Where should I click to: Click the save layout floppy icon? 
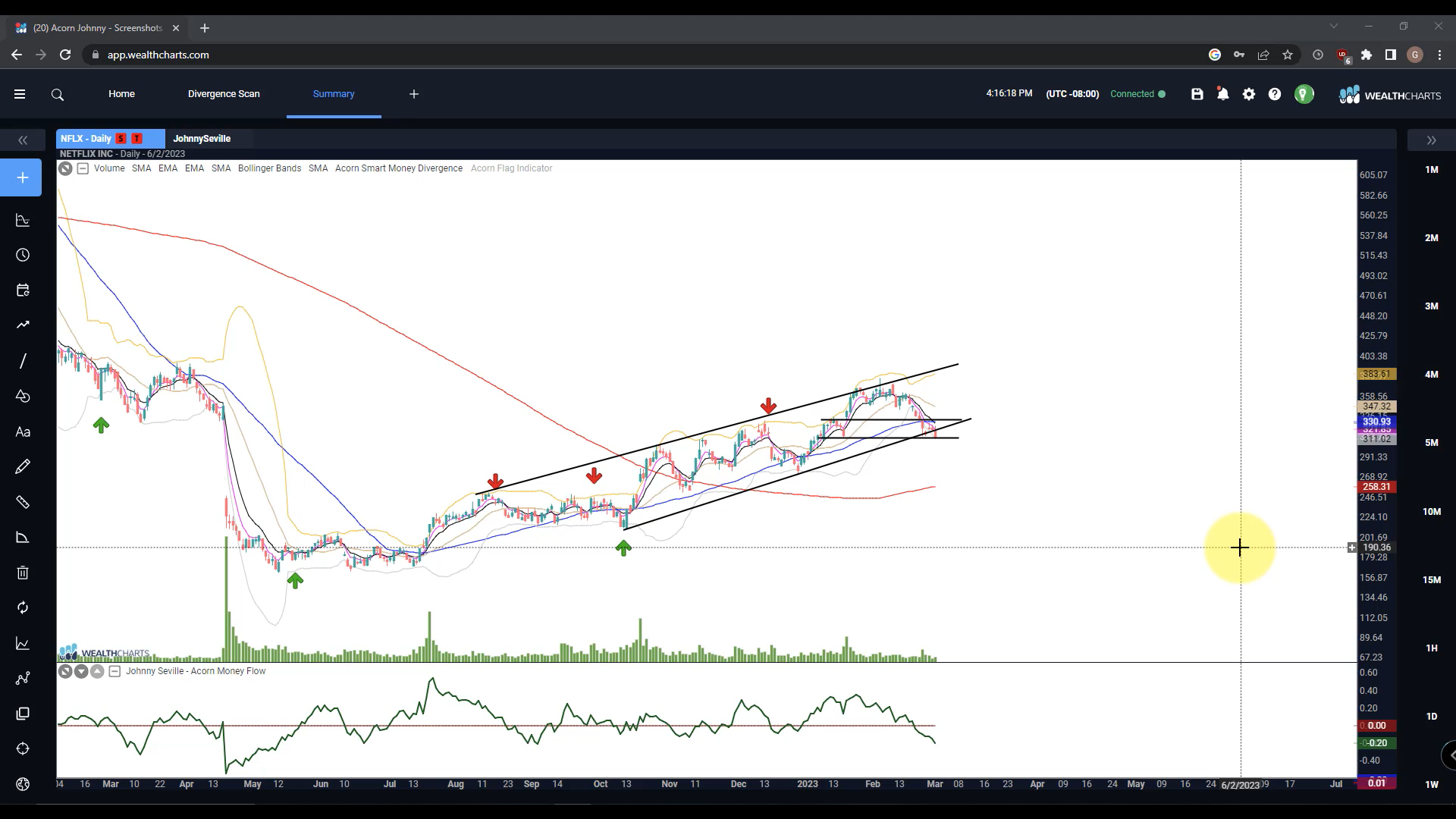1197,94
